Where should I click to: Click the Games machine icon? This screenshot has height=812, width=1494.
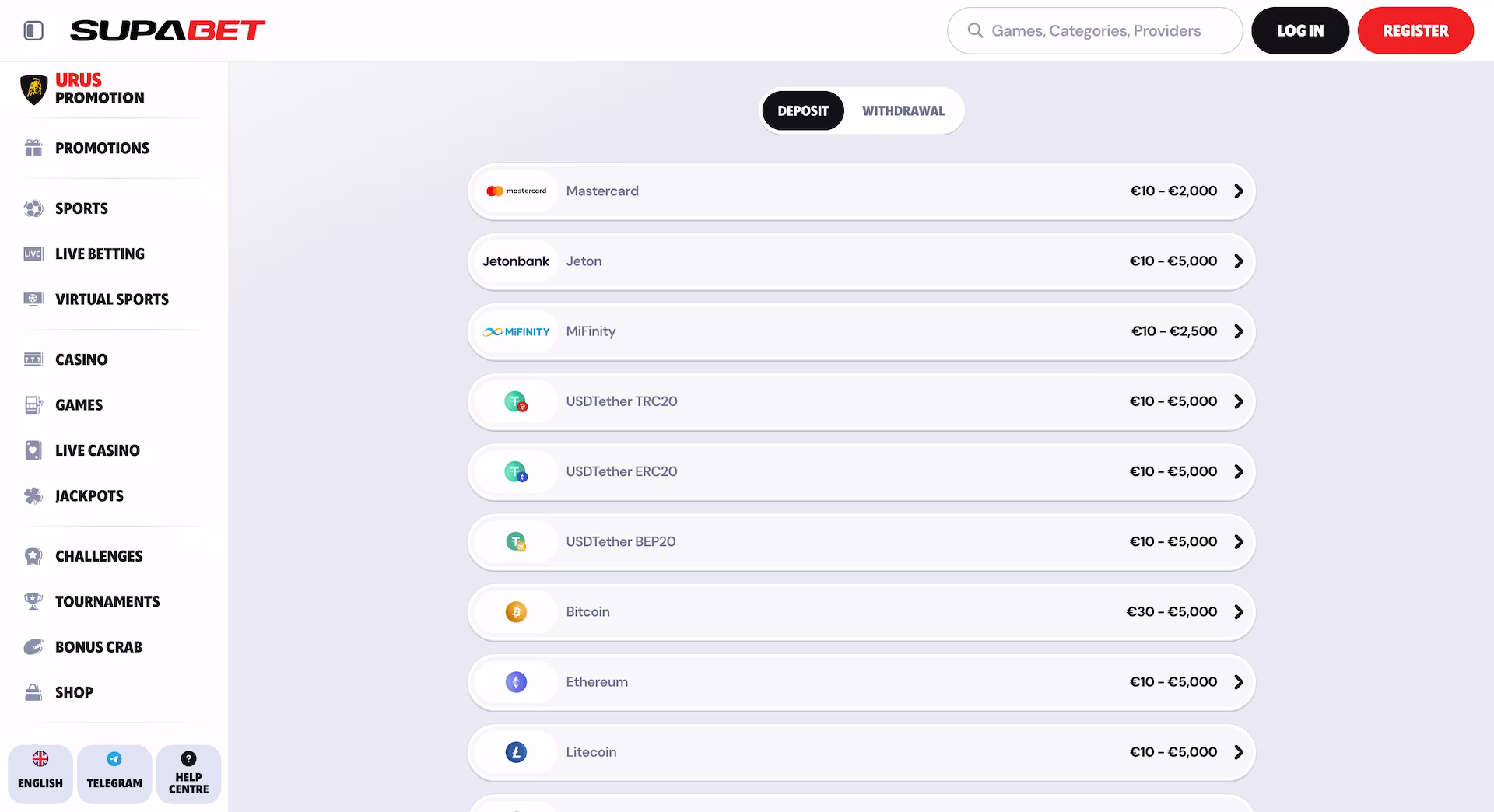tap(33, 404)
